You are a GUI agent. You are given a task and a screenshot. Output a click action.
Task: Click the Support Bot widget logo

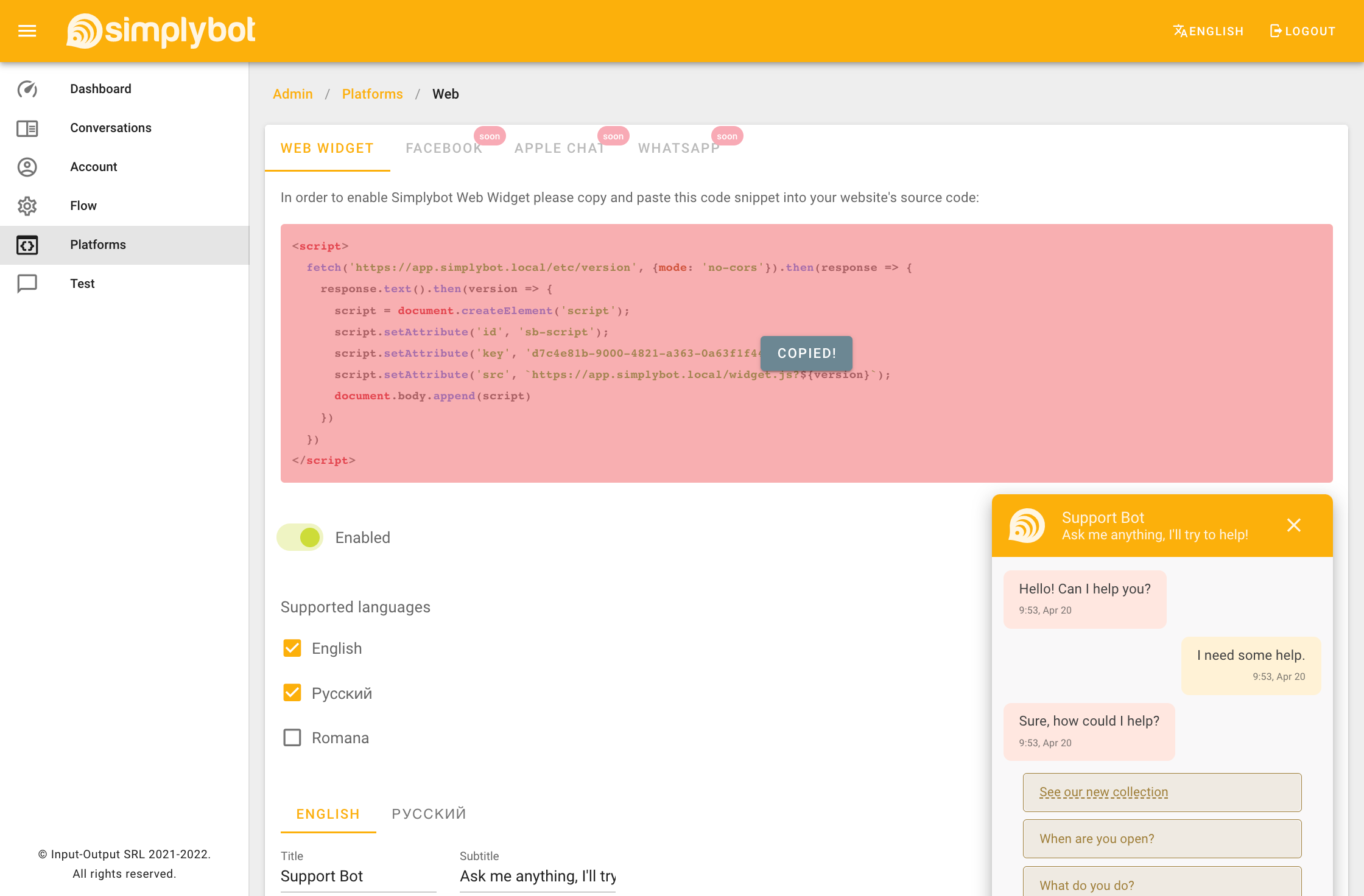point(1027,525)
